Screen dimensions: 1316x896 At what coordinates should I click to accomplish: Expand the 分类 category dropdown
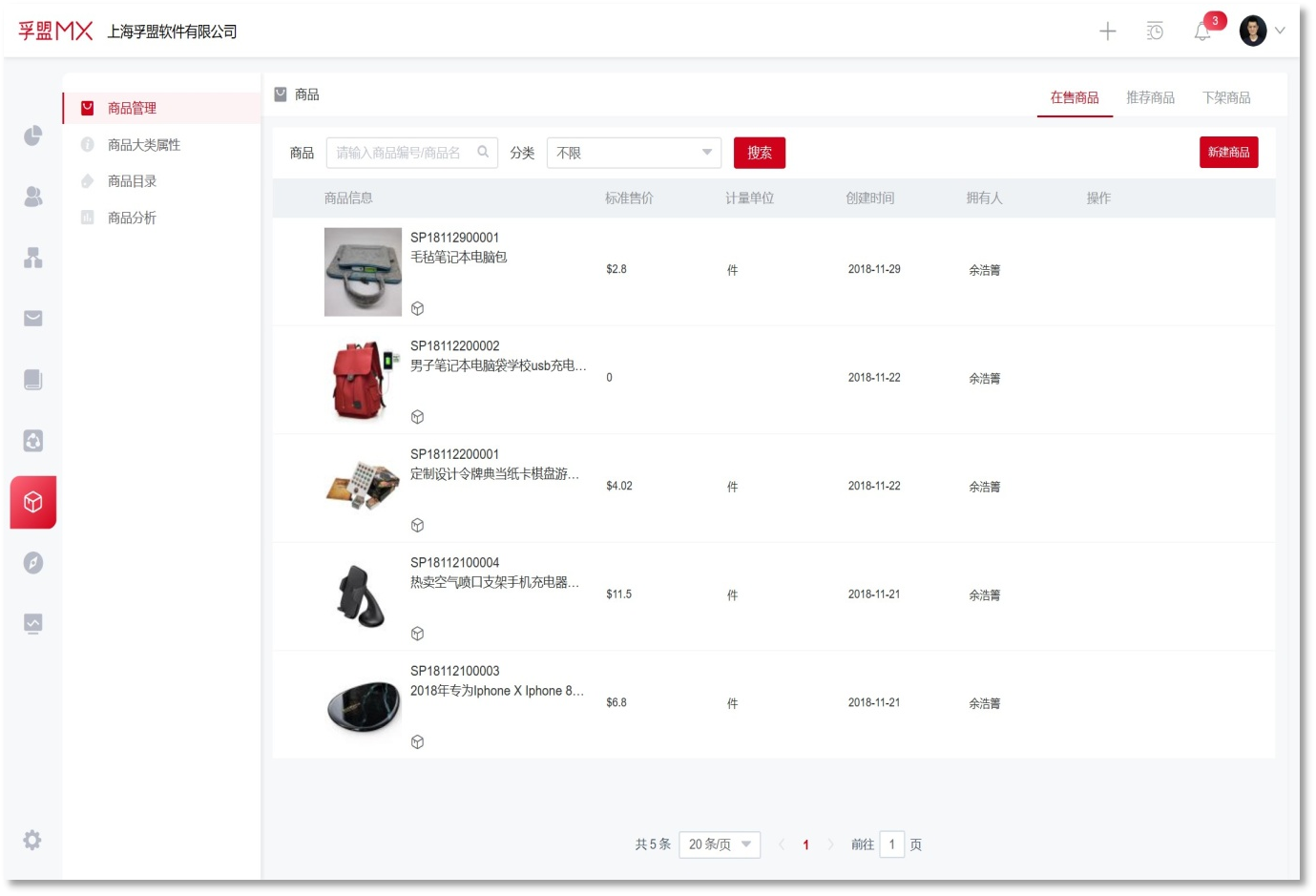[634, 153]
